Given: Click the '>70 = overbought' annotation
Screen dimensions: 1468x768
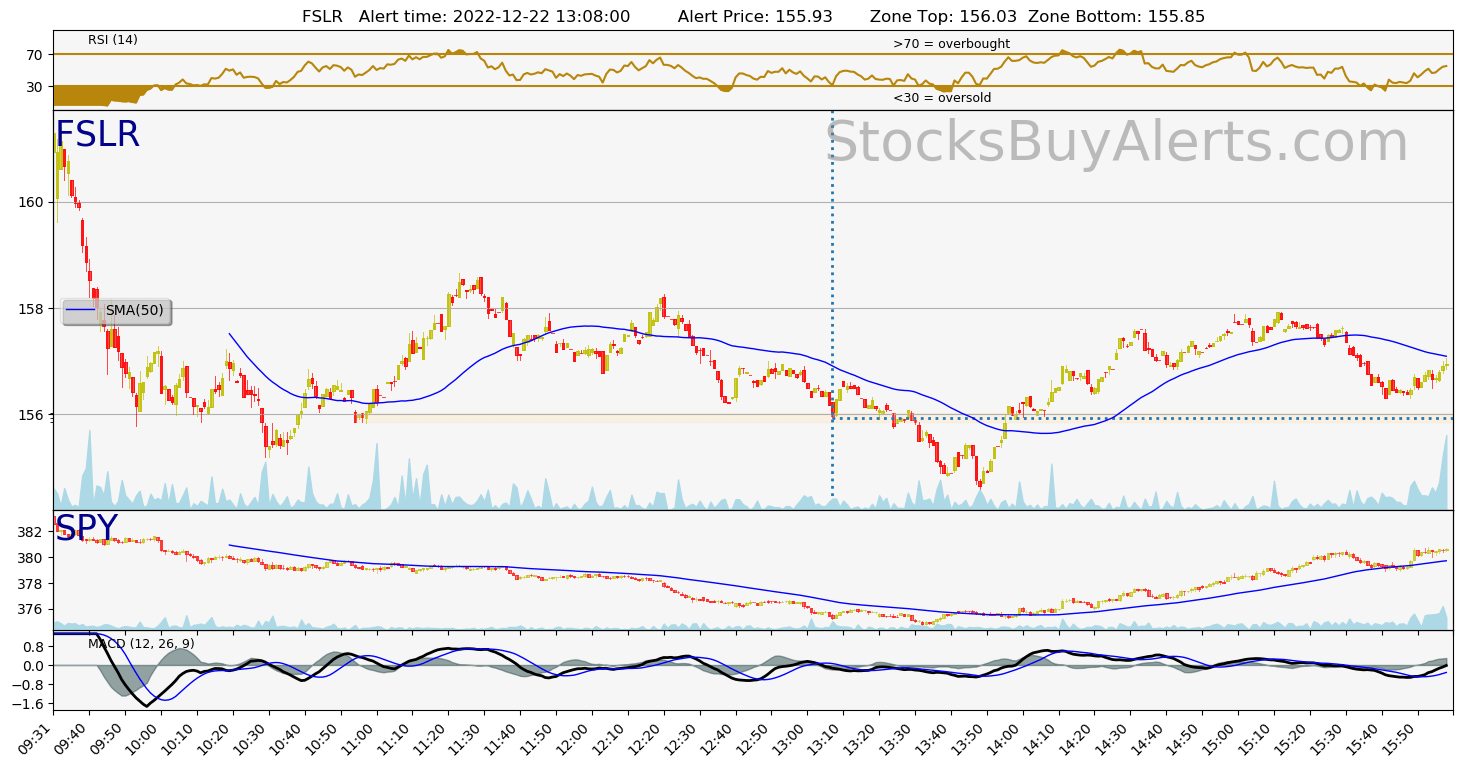Looking at the screenshot, I should coord(951,44).
